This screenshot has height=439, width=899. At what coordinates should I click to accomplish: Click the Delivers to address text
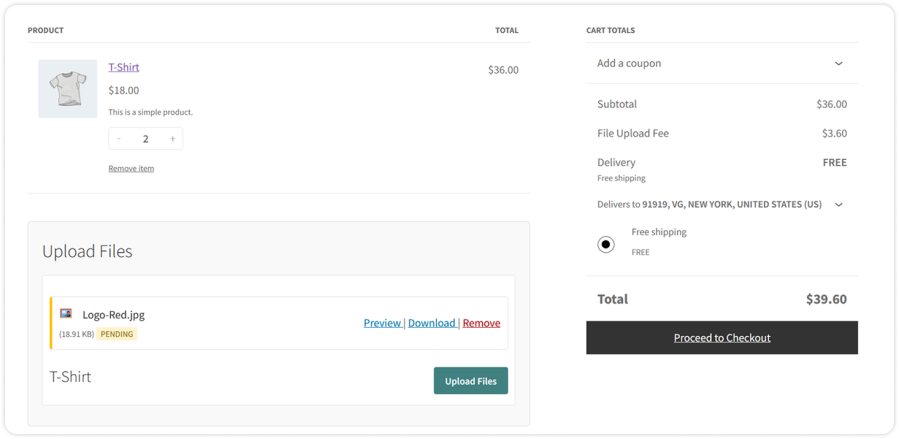[x=709, y=205]
